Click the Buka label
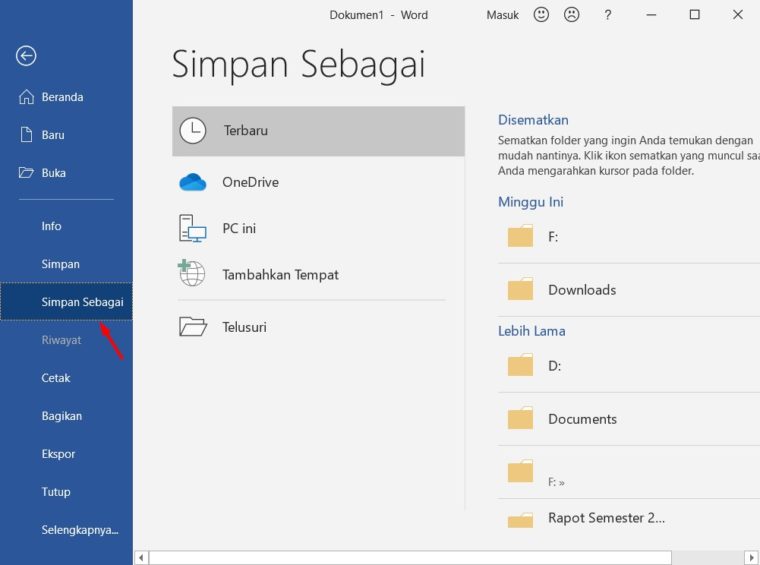 (x=54, y=173)
